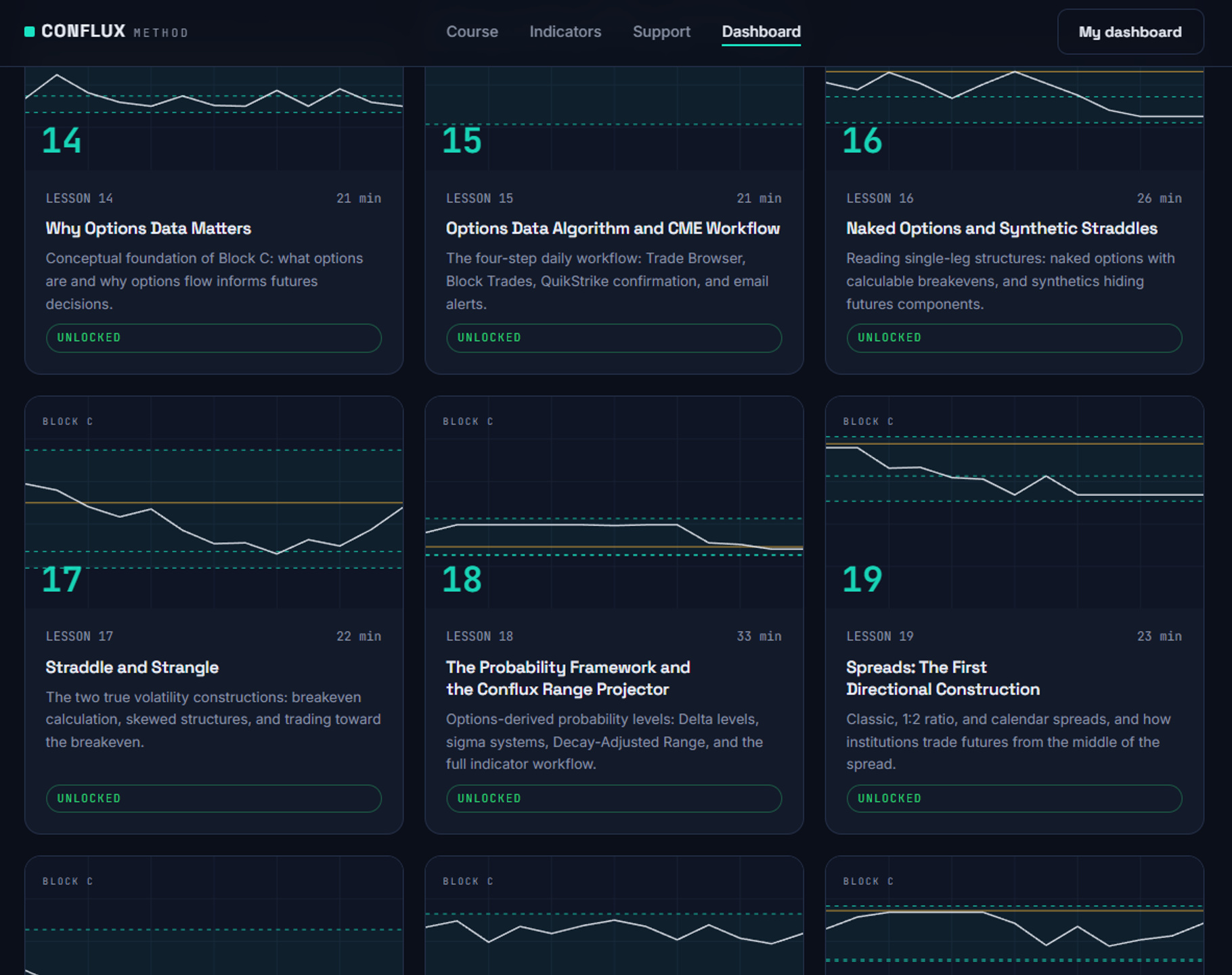Open Options Data Algorithm and CME Workflow
1232x975 pixels.
coord(613,228)
